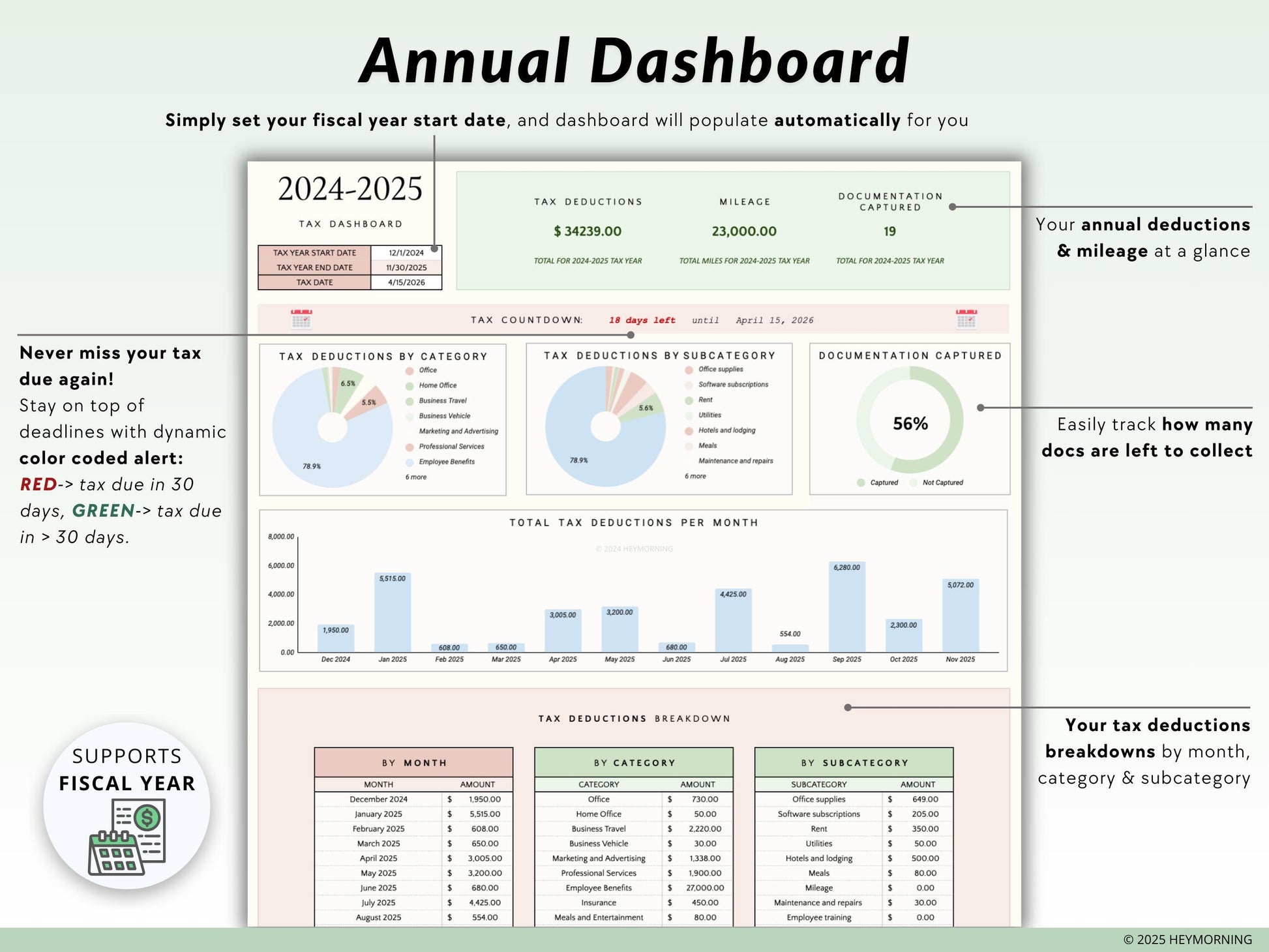Viewport: 1269px width, 952px height.
Task: Click the Employee training table row
Action: (854, 917)
